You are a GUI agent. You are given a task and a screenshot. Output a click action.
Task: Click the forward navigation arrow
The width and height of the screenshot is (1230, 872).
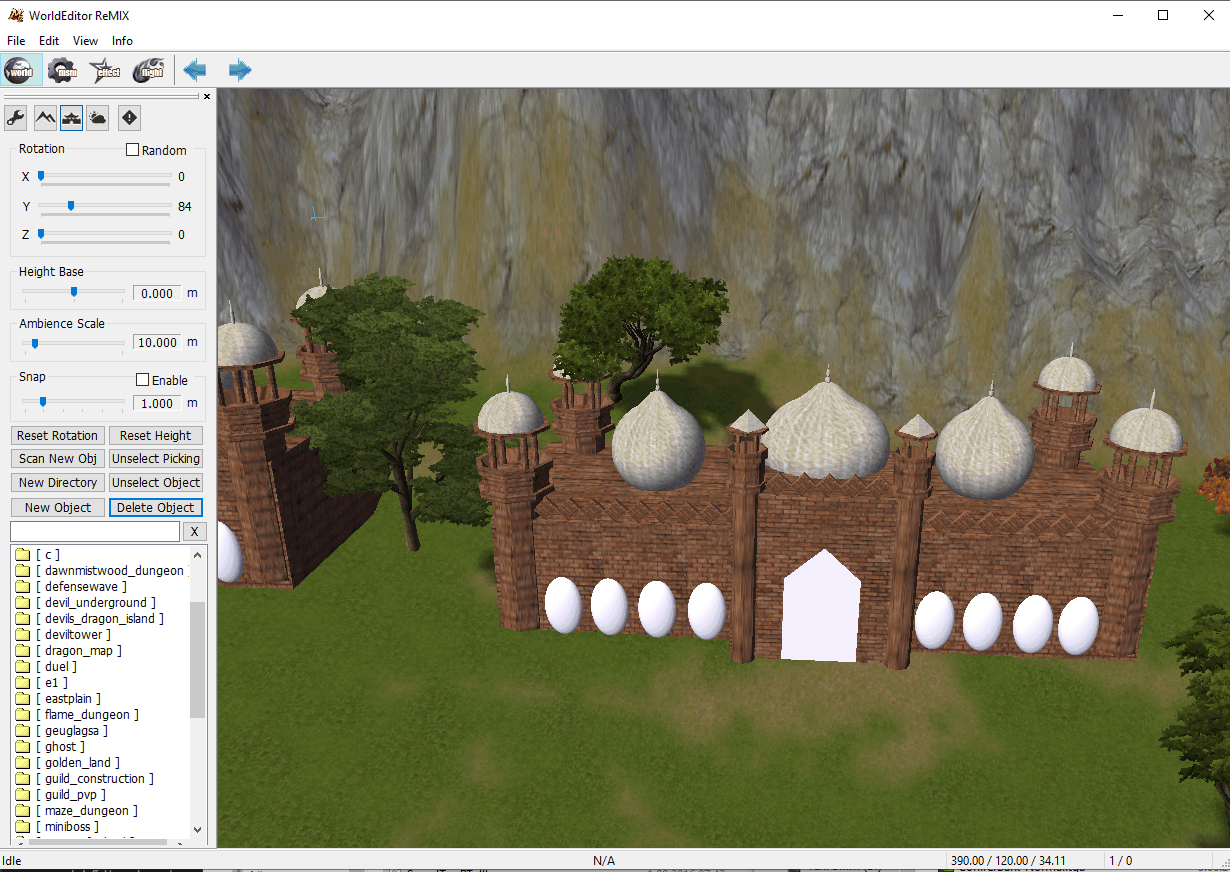coord(239,70)
